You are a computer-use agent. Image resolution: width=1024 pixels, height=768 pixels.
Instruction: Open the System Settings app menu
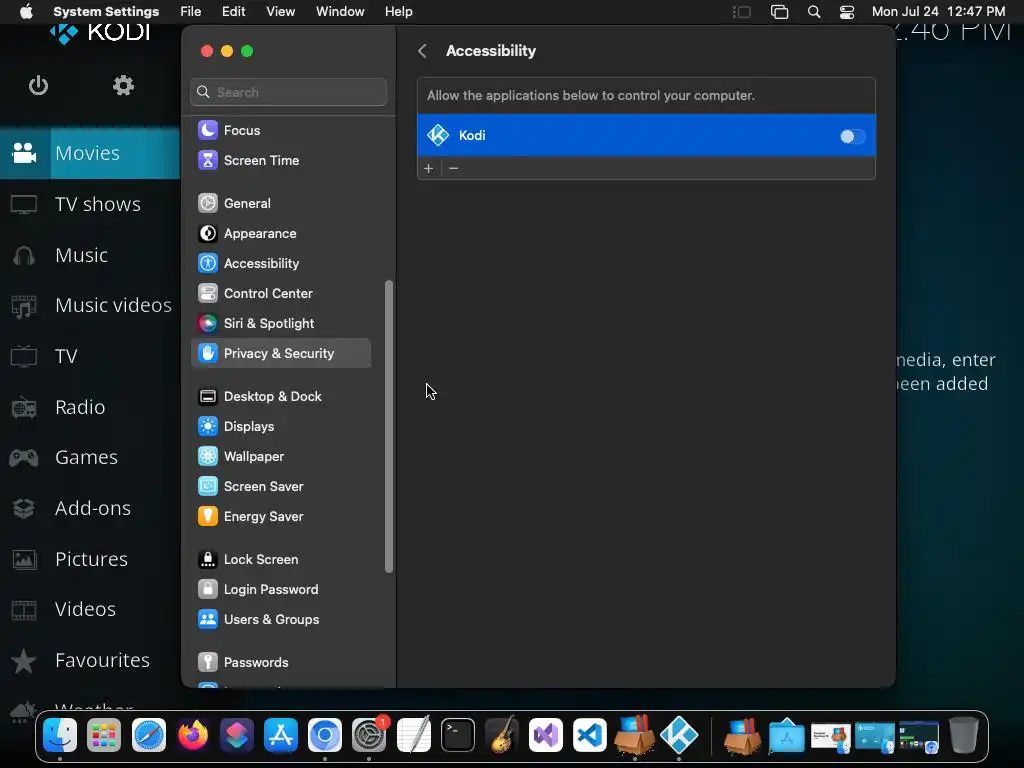click(106, 12)
